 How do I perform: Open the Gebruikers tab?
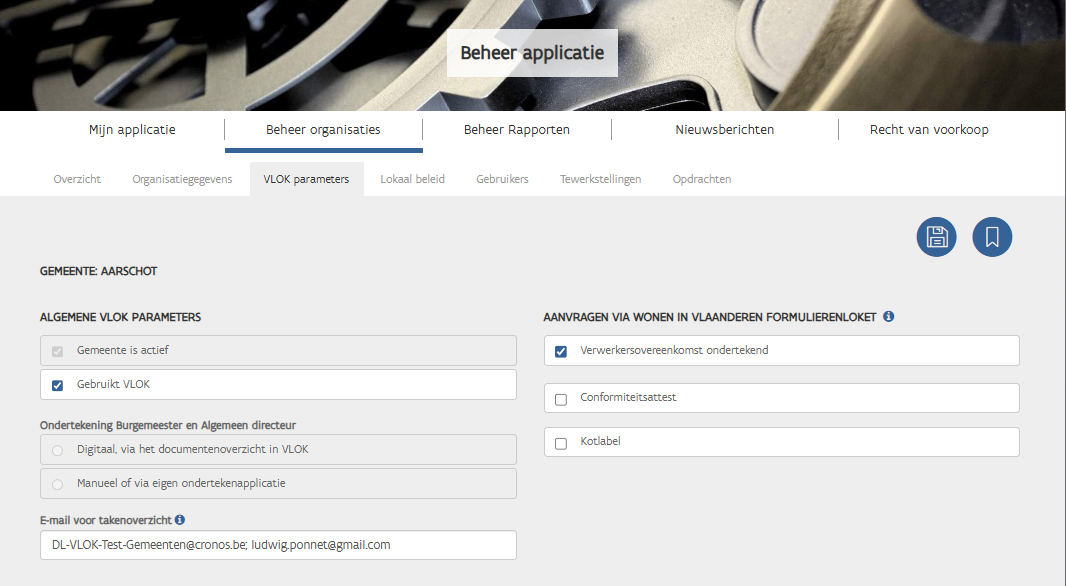point(502,180)
